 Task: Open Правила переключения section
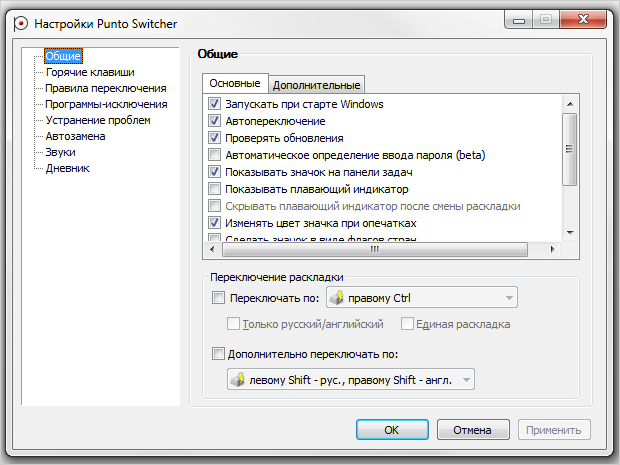[106, 88]
